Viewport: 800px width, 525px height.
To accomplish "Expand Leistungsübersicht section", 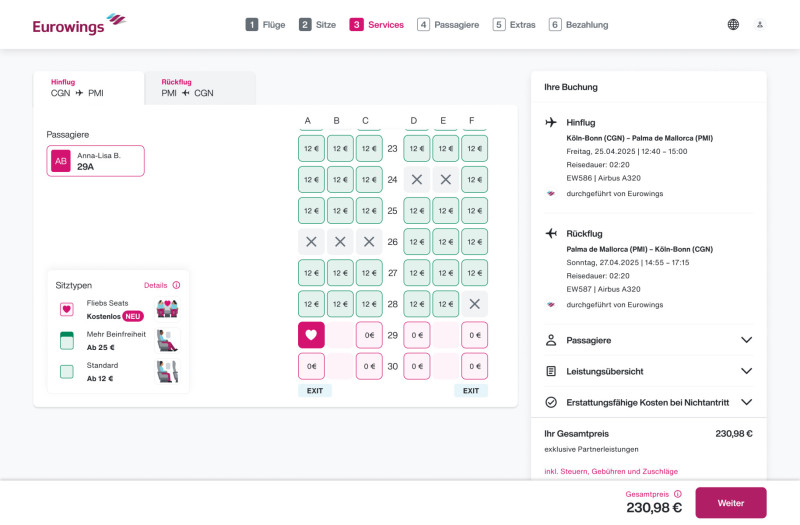I will [648, 371].
